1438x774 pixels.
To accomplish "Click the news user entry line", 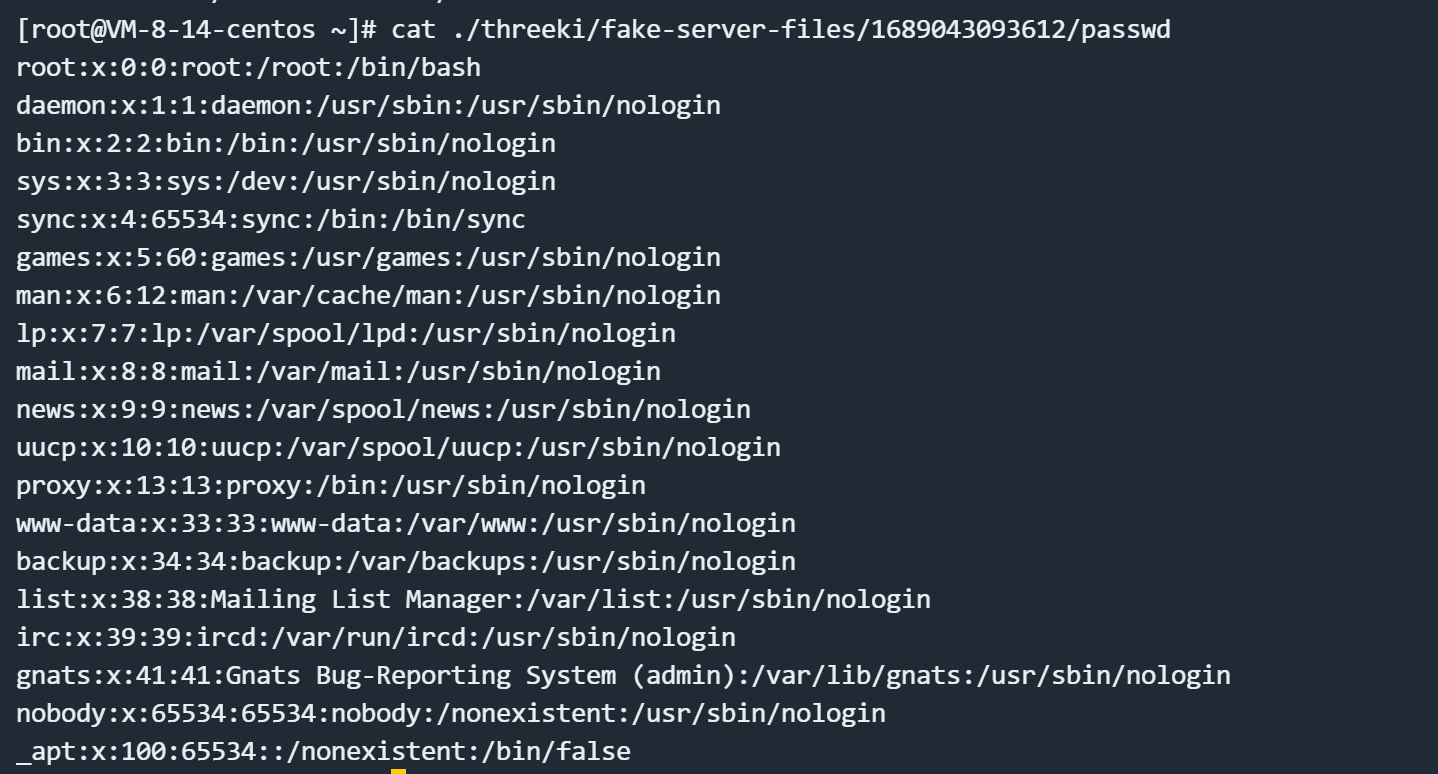I will 383,409.
